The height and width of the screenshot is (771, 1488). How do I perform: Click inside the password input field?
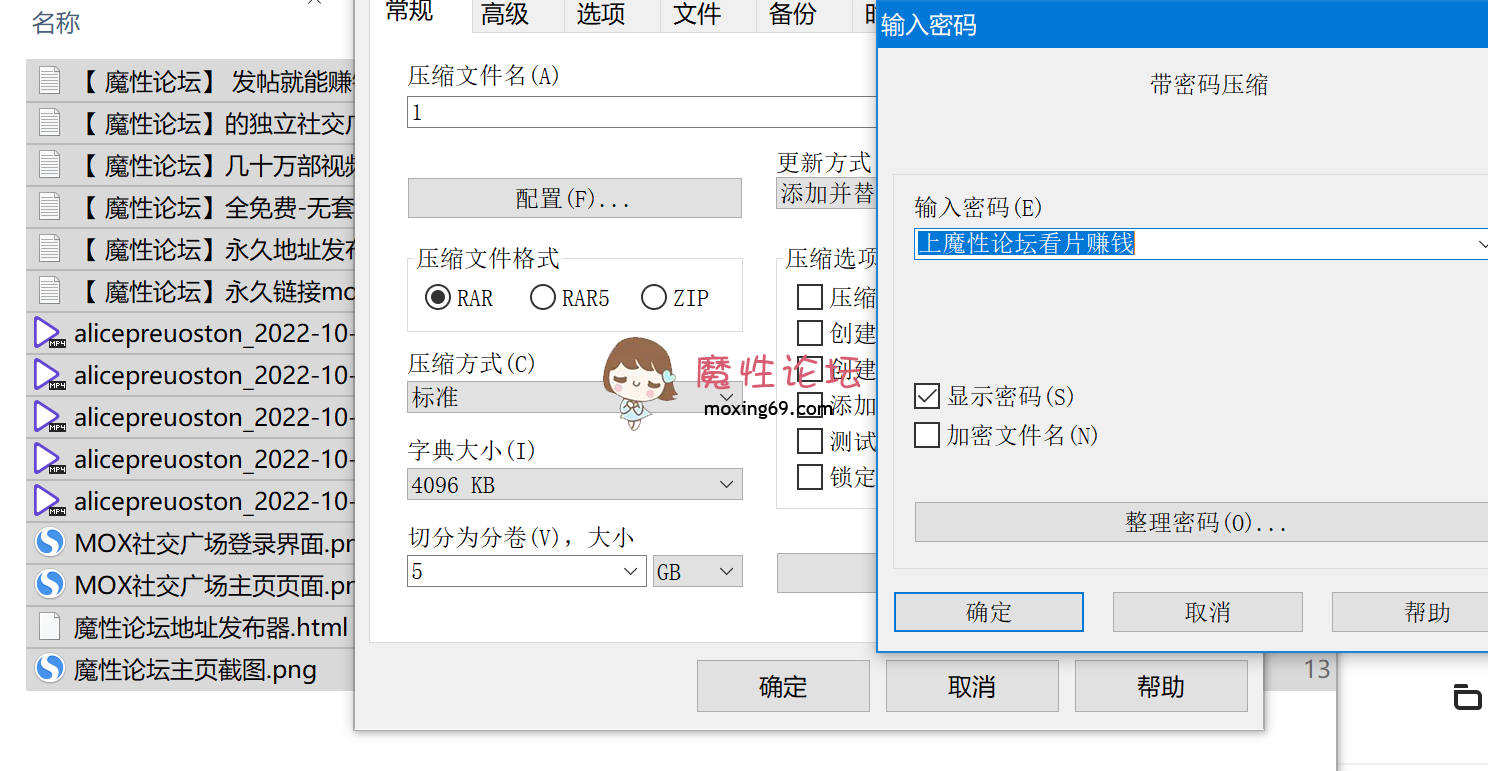(1150, 243)
